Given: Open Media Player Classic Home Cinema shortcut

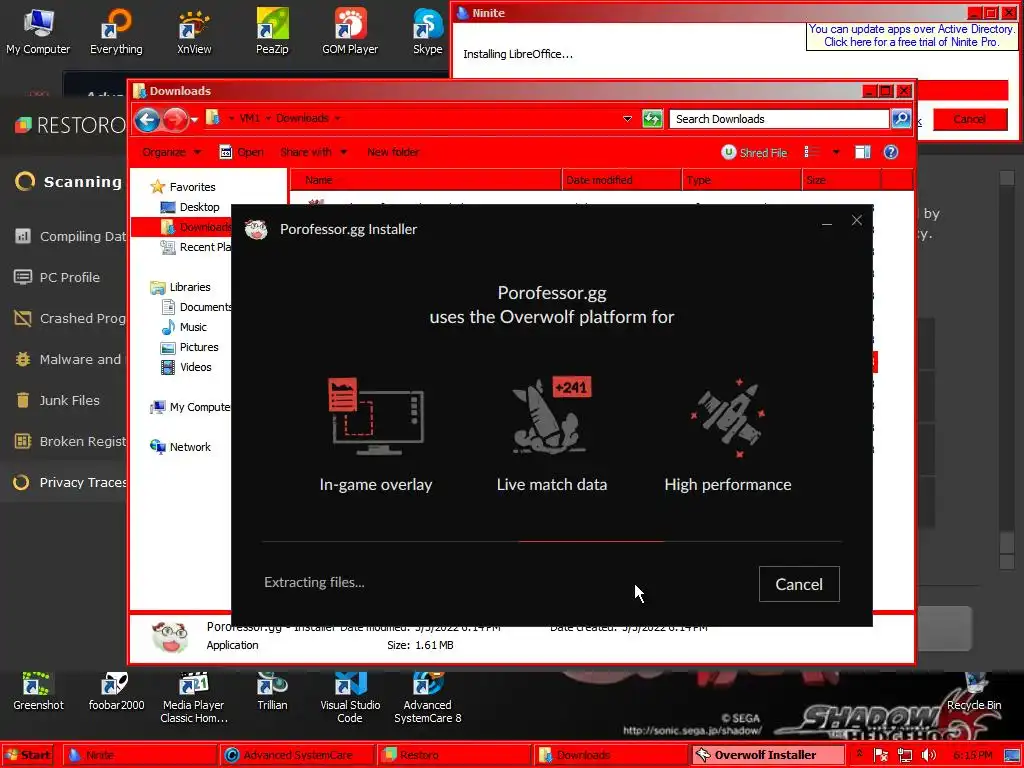Looking at the screenshot, I should tap(194, 699).
